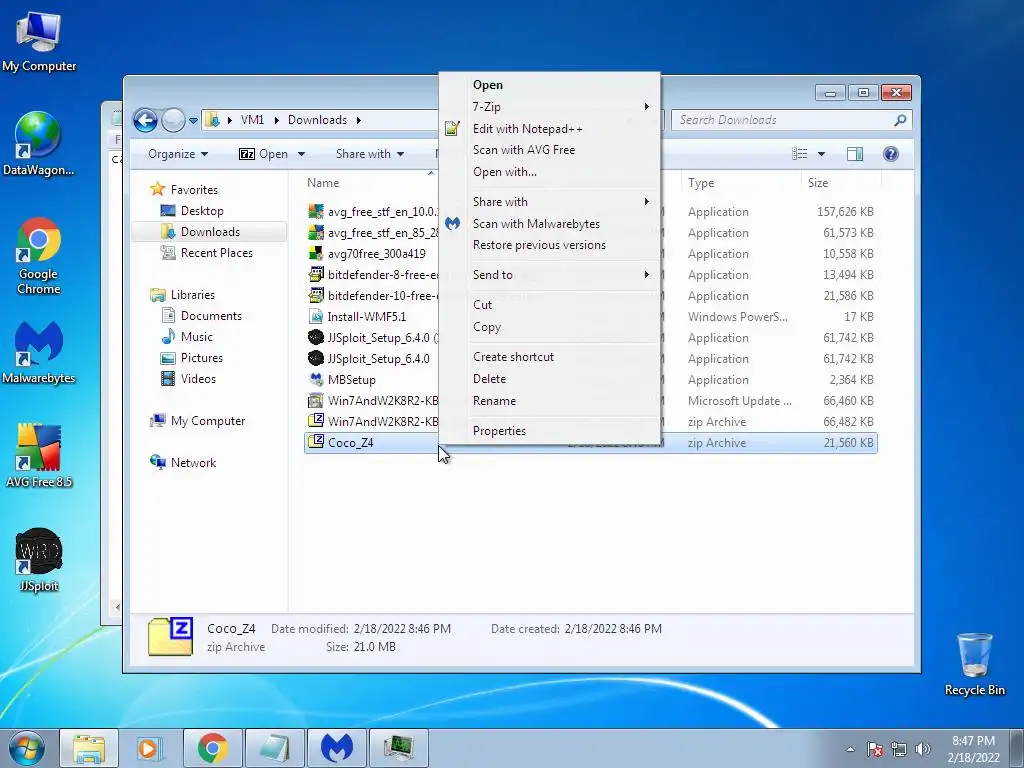Open the Notepad++ taskbar icon
1024x768 pixels.
274,748
